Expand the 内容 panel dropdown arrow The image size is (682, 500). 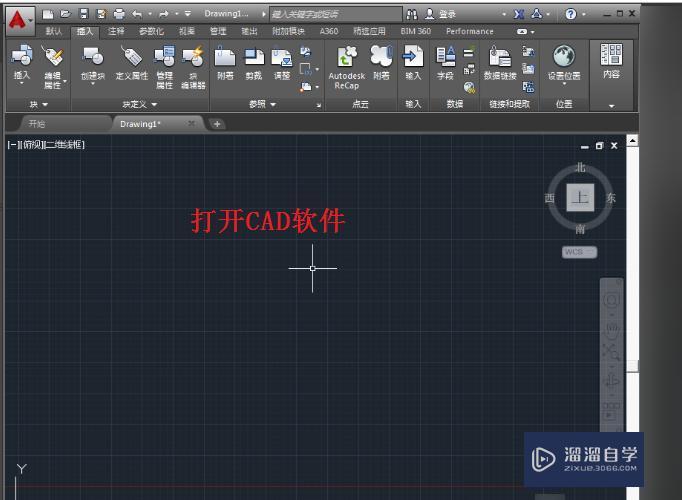[612, 106]
